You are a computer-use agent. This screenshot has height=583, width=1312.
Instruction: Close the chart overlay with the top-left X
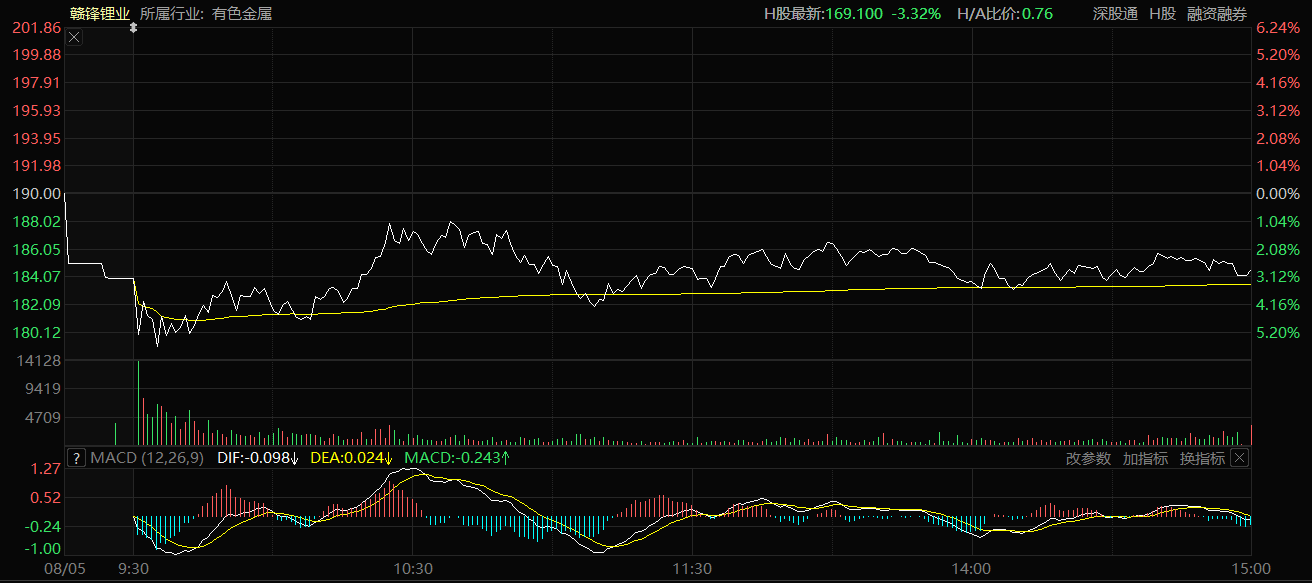pyautogui.click(x=74, y=37)
